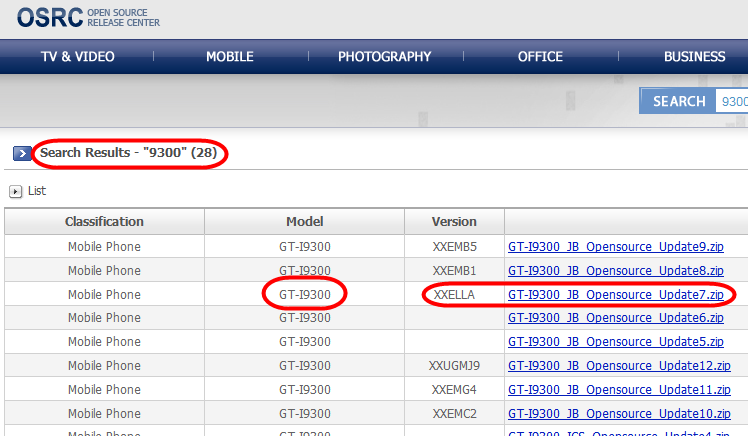Click GT-I9300 model cell in XXEMB5 row

click(305, 247)
